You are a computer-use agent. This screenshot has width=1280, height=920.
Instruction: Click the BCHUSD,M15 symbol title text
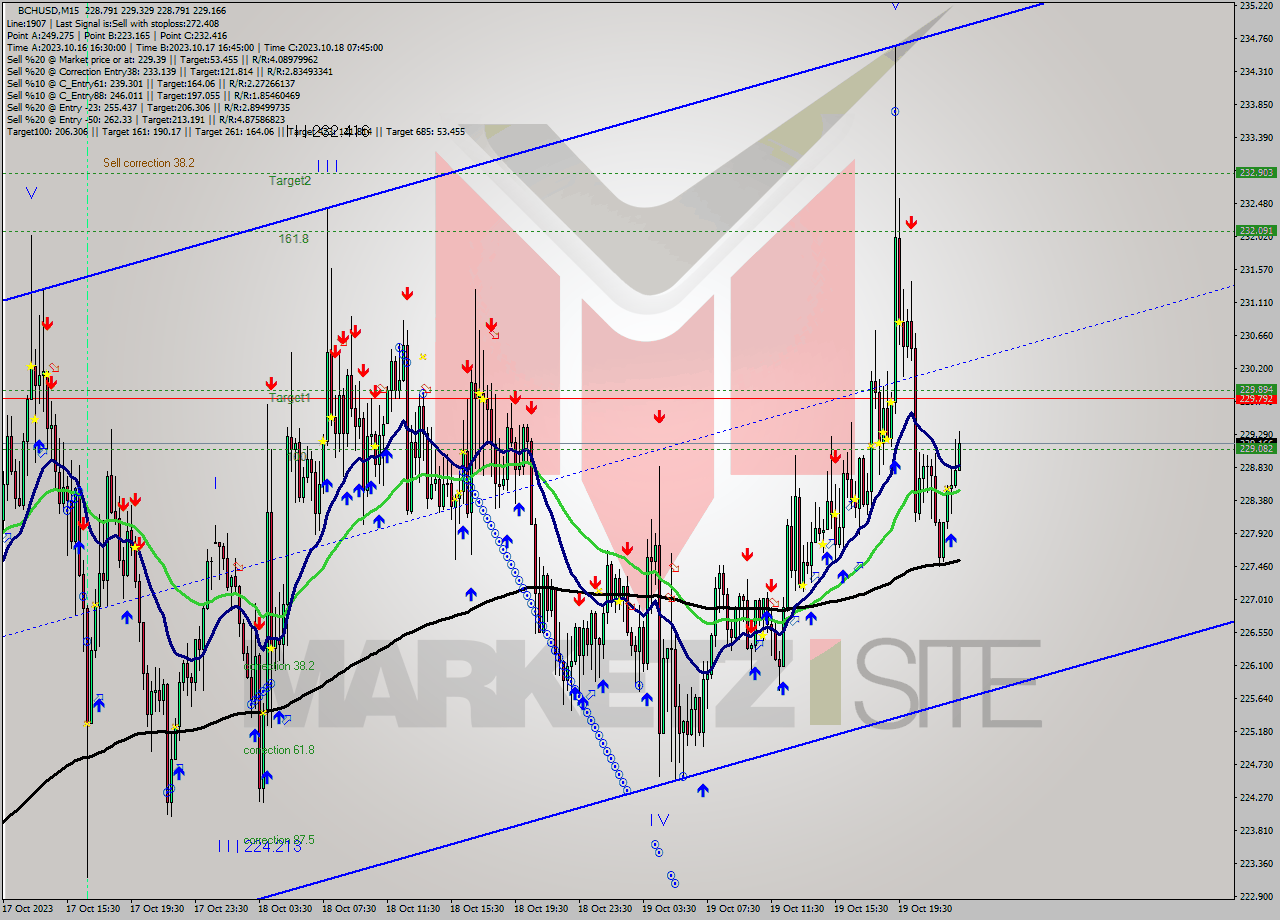(46, 10)
